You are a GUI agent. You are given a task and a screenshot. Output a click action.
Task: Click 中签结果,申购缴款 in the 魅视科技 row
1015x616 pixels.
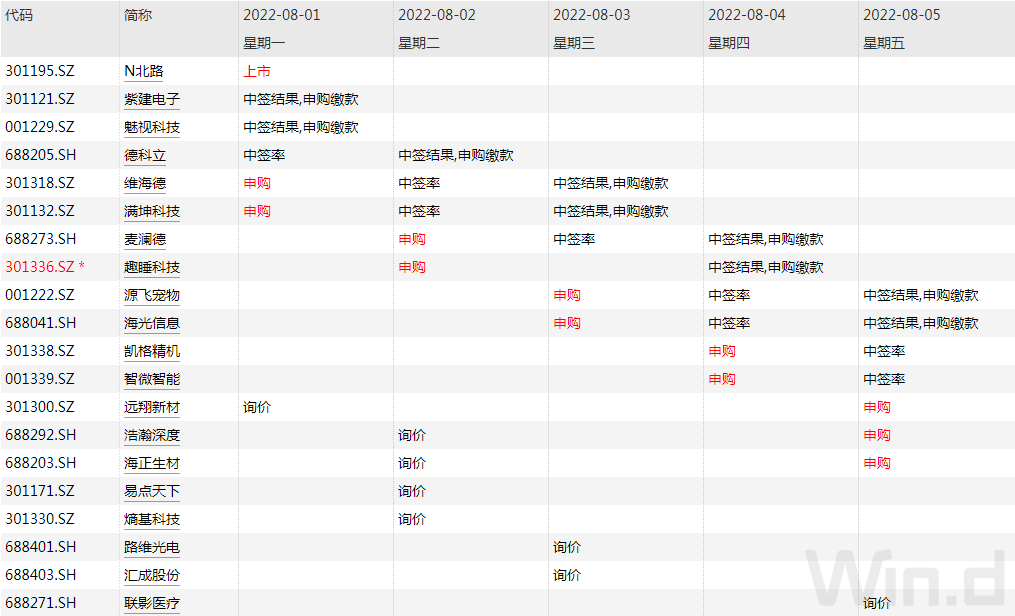point(301,127)
